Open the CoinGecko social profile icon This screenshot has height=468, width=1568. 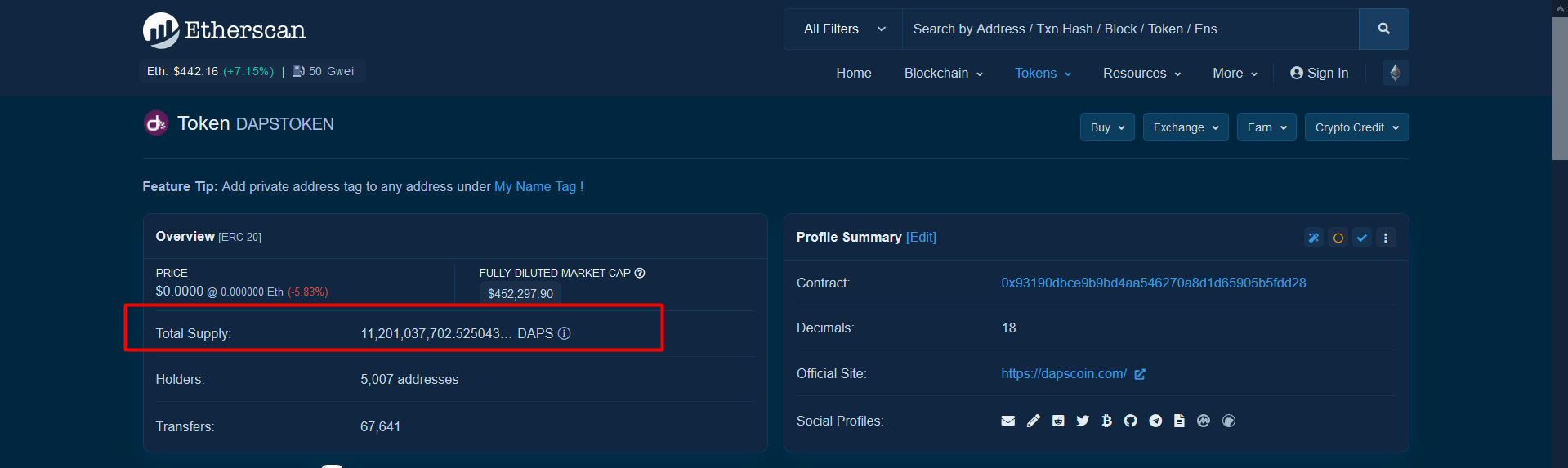tap(1229, 421)
